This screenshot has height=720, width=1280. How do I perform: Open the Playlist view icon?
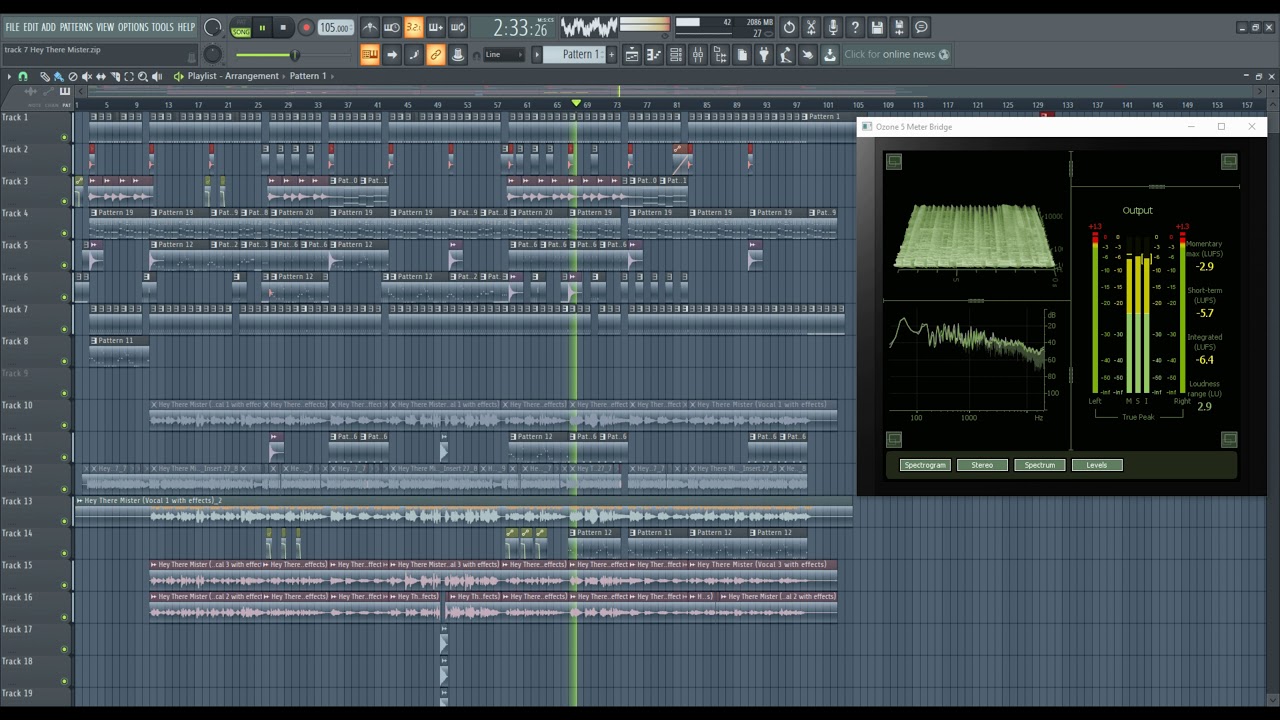(632, 55)
